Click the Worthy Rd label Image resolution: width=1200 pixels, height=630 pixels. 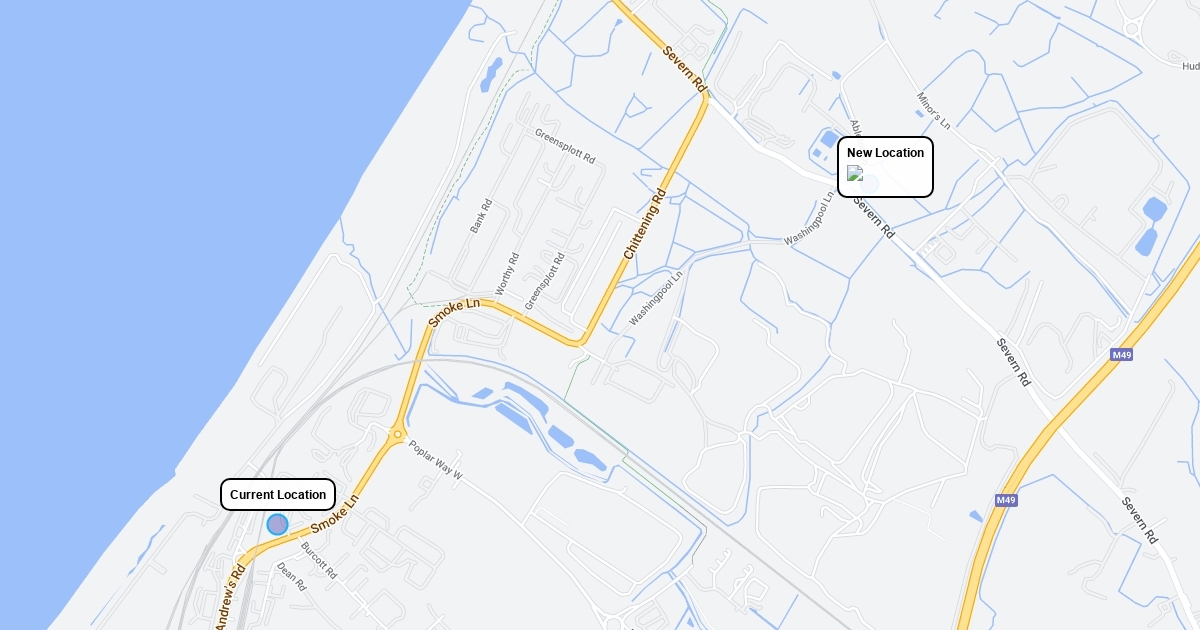click(507, 274)
